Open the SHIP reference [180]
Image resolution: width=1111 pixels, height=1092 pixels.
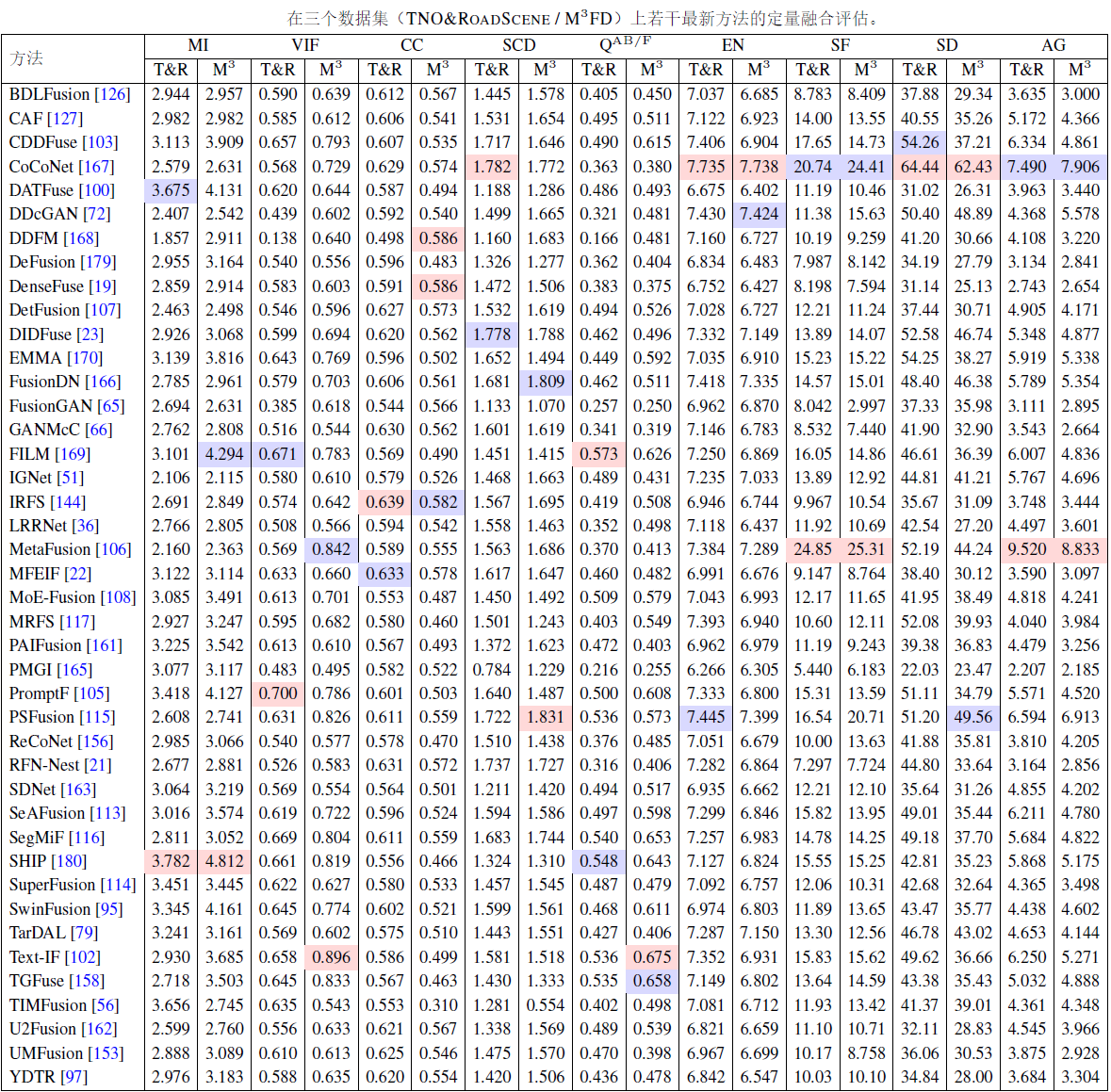(x=68, y=861)
